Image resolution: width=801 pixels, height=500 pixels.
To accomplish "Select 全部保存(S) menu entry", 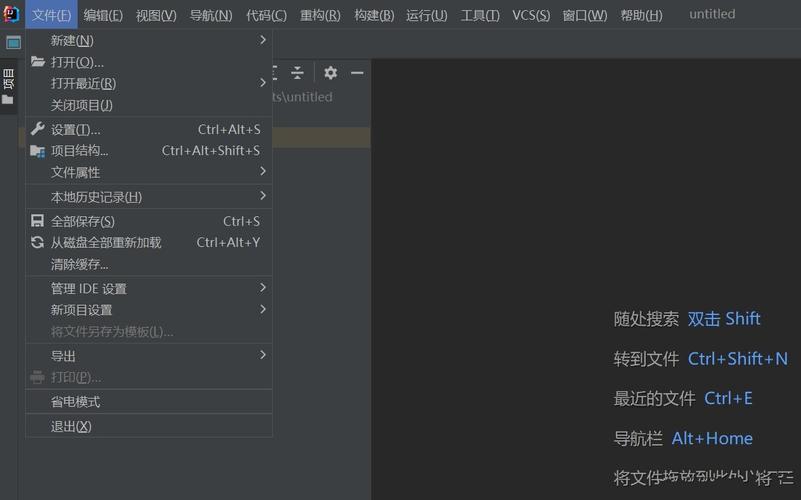I will (x=149, y=221).
